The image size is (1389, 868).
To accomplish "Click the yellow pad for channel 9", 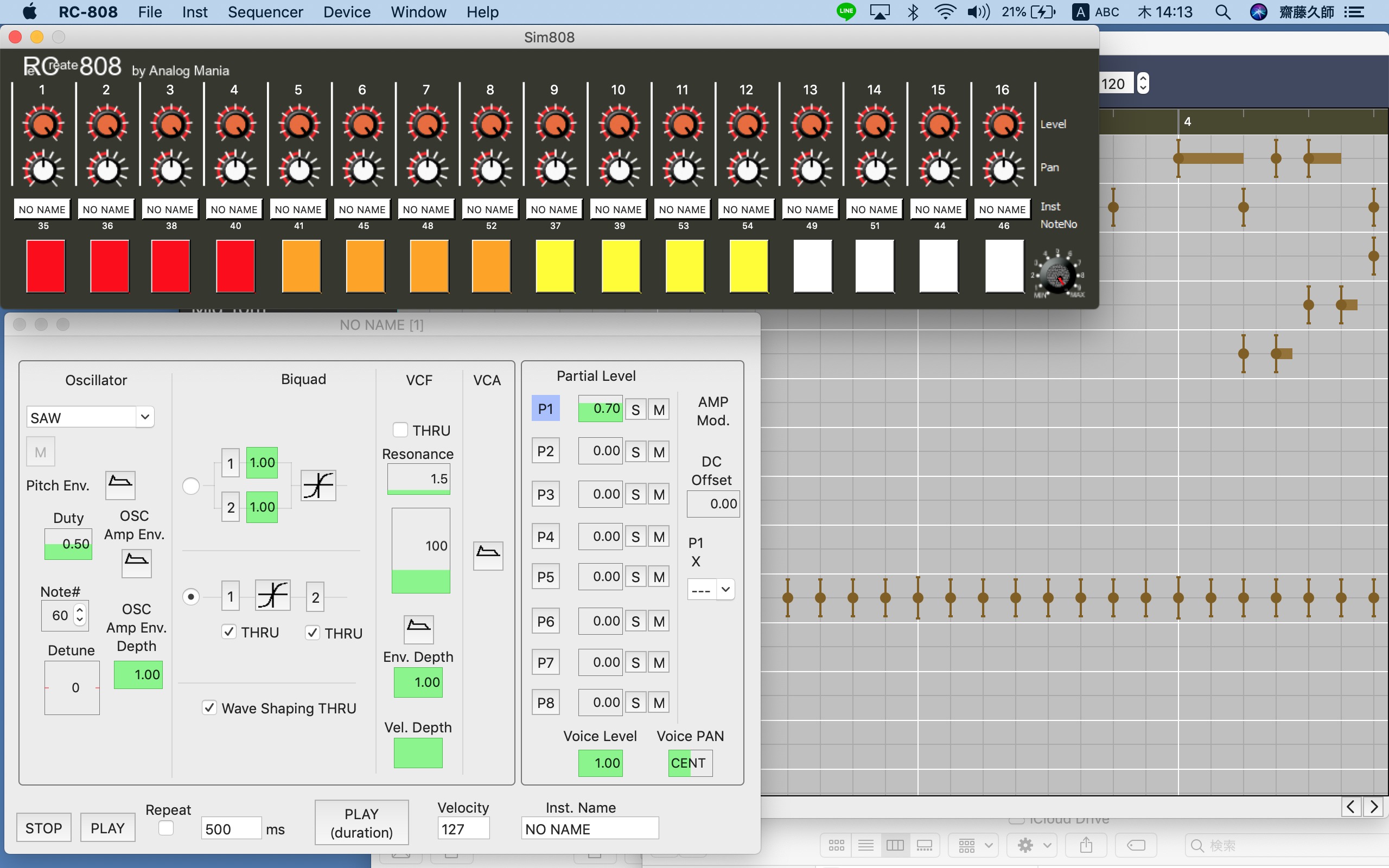I will click(x=555, y=266).
